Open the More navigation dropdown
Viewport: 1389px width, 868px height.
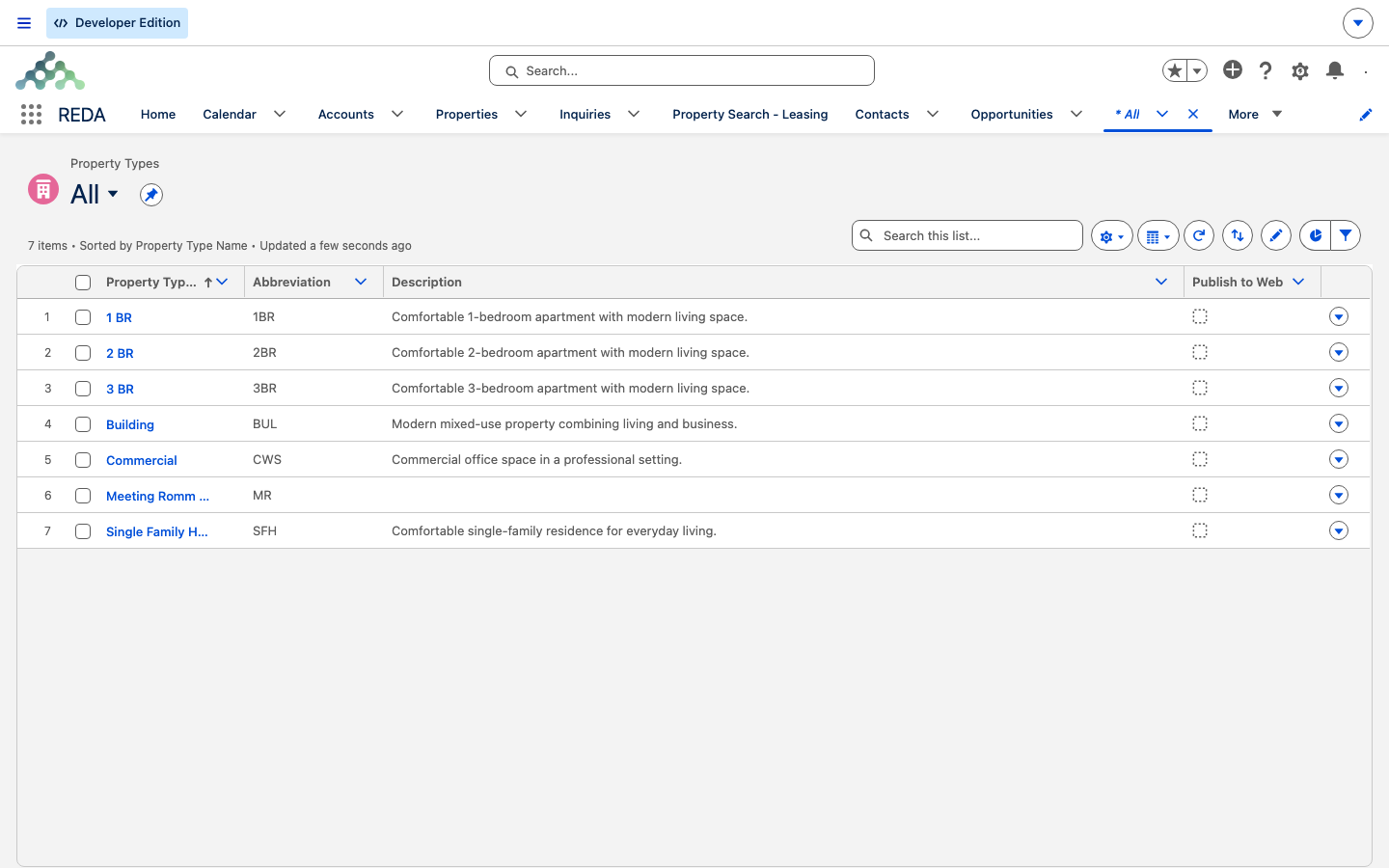click(x=1255, y=114)
